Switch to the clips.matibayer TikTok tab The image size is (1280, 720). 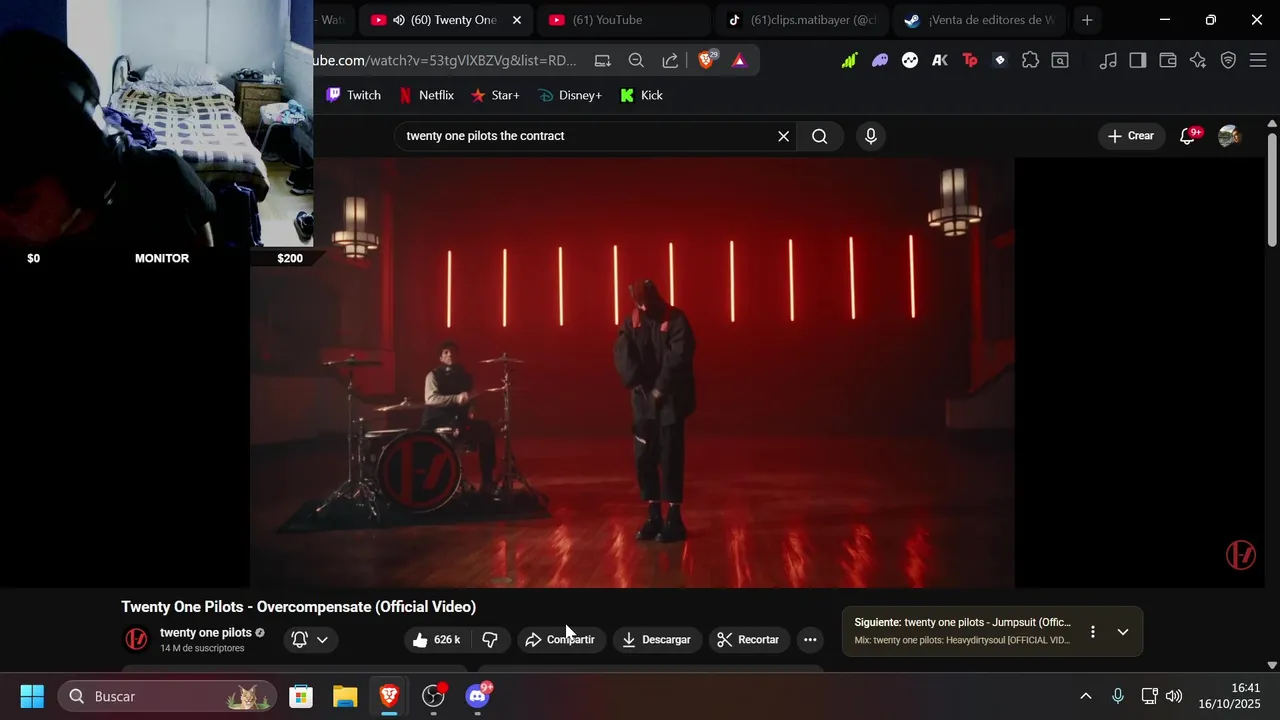[801, 20]
